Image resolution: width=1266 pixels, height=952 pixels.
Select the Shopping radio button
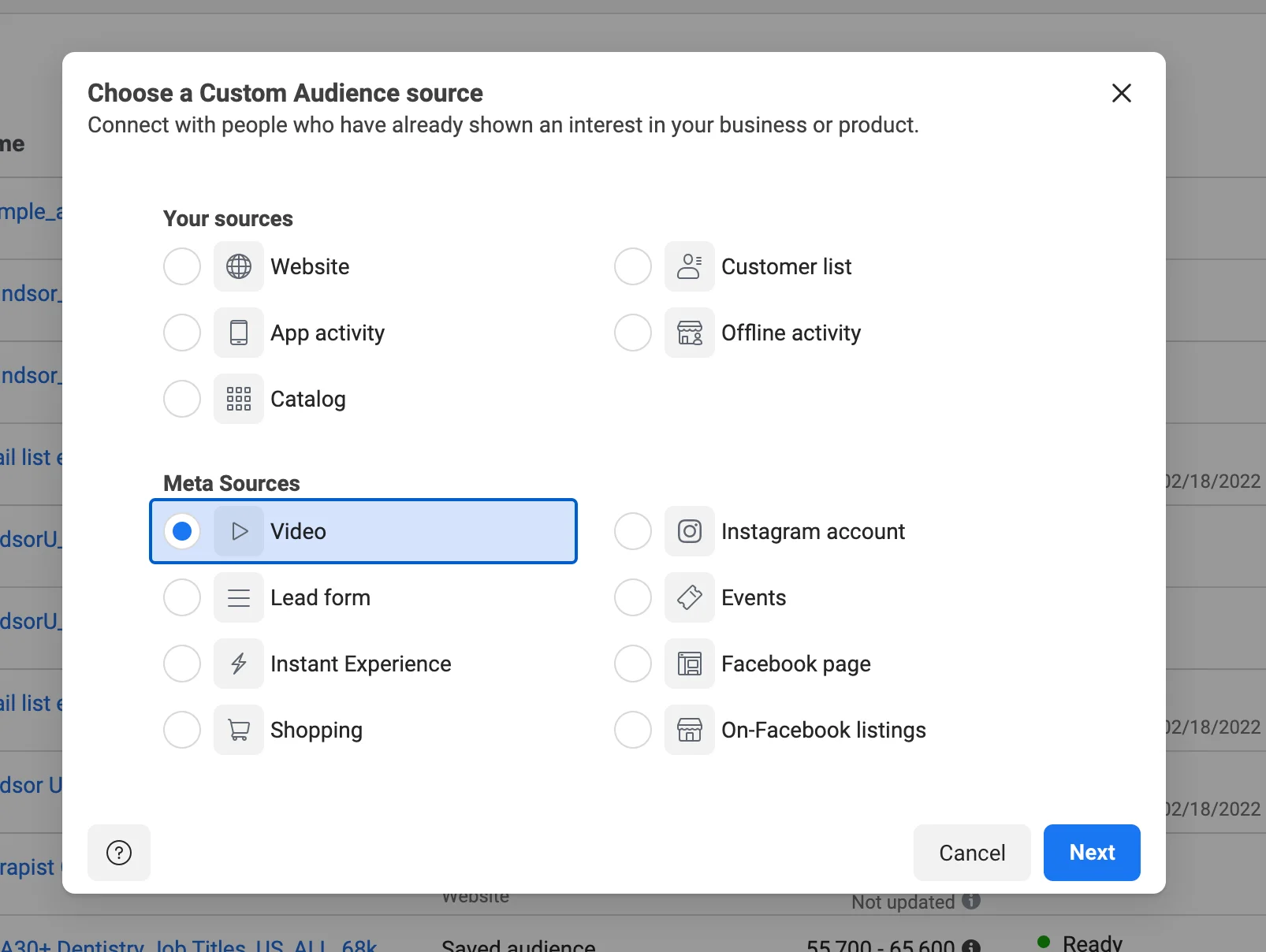(182, 730)
